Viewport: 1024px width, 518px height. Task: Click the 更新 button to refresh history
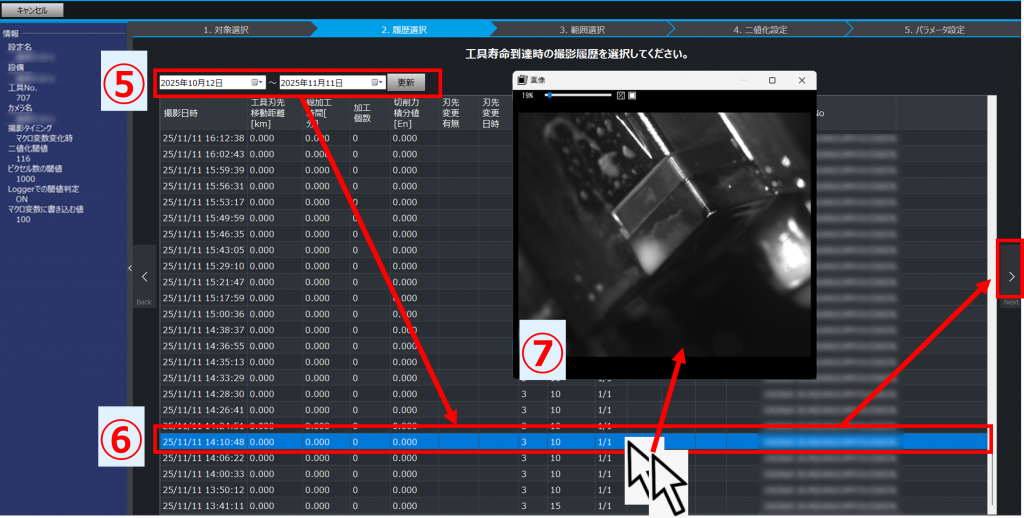[406, 82]
